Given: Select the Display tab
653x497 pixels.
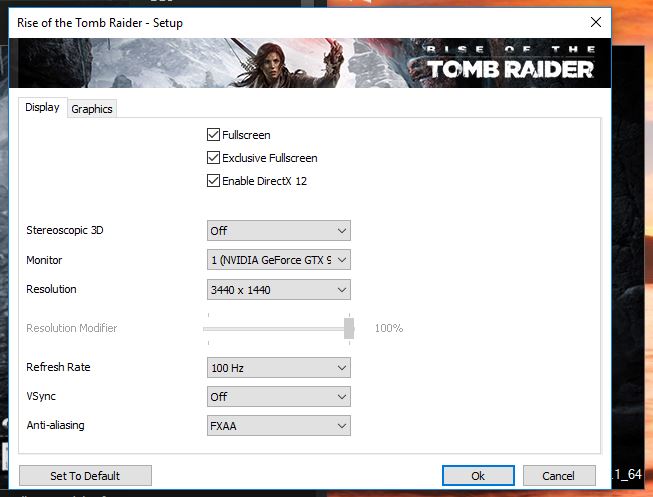Looking at the screenshot, I should 42,107.
